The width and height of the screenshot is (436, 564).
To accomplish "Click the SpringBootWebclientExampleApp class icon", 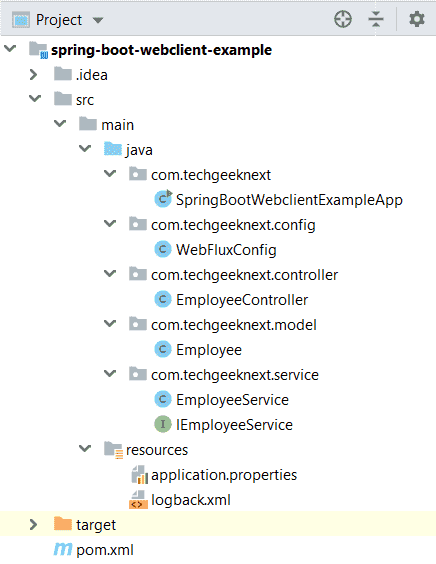I will tap(163, 199).
